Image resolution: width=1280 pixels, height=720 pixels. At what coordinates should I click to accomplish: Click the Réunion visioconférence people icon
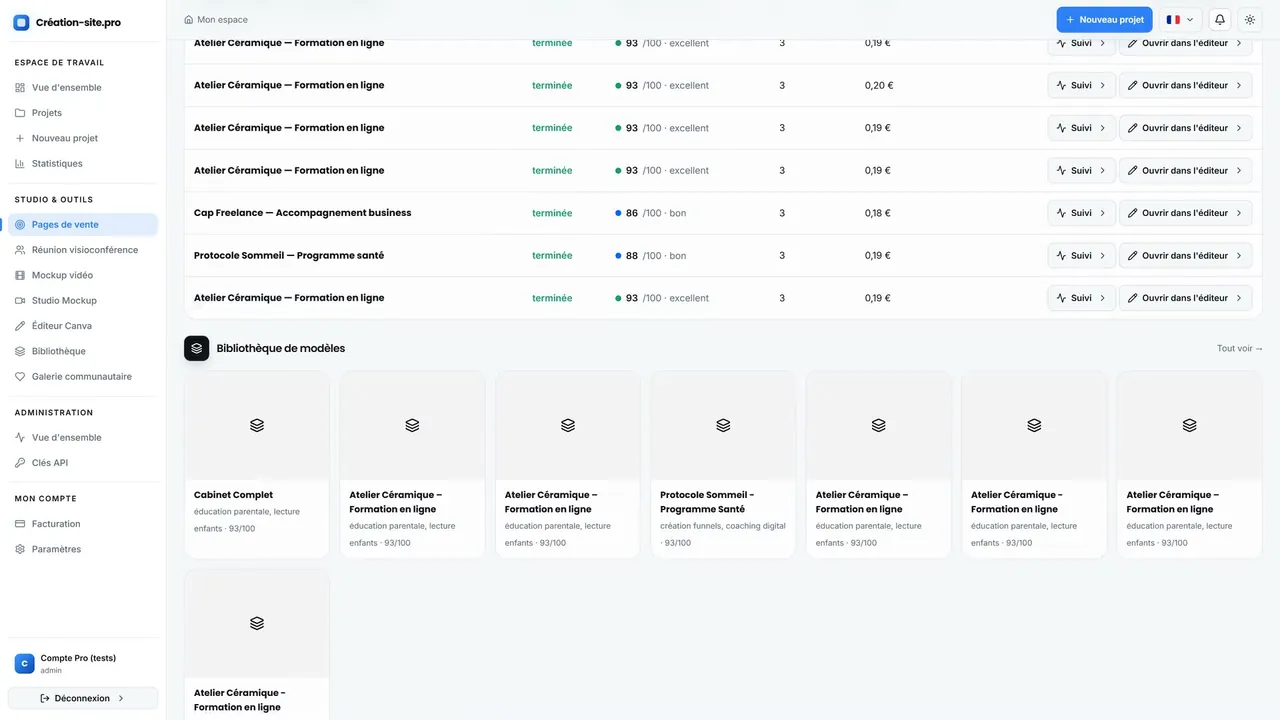[x=20, y=250]
